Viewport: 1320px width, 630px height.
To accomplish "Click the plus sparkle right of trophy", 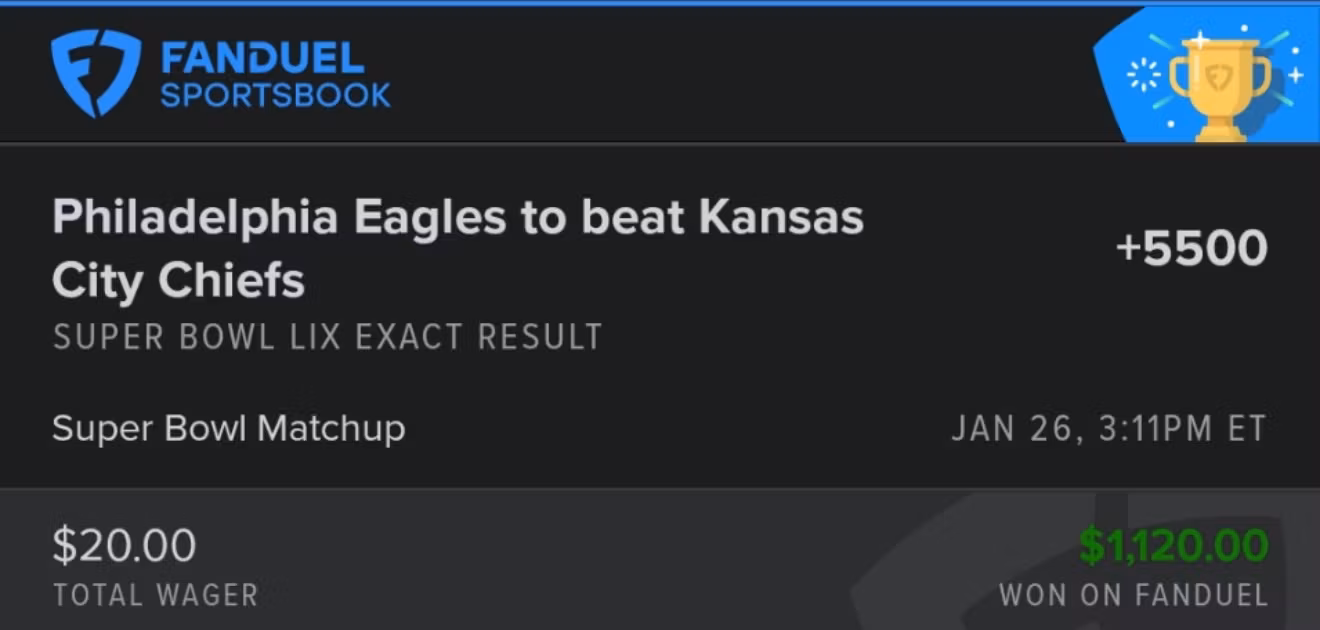I will tap(1295, 75).
